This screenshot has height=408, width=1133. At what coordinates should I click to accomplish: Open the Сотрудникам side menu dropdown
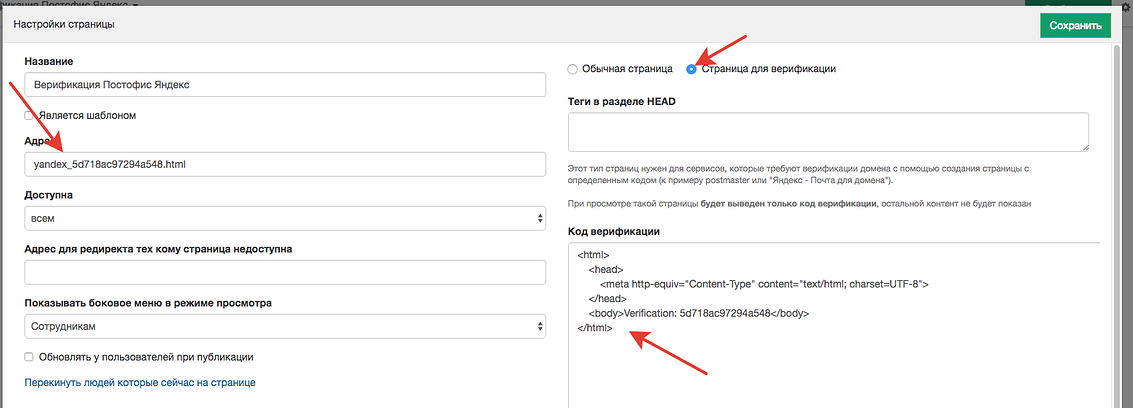coord(285,326)
